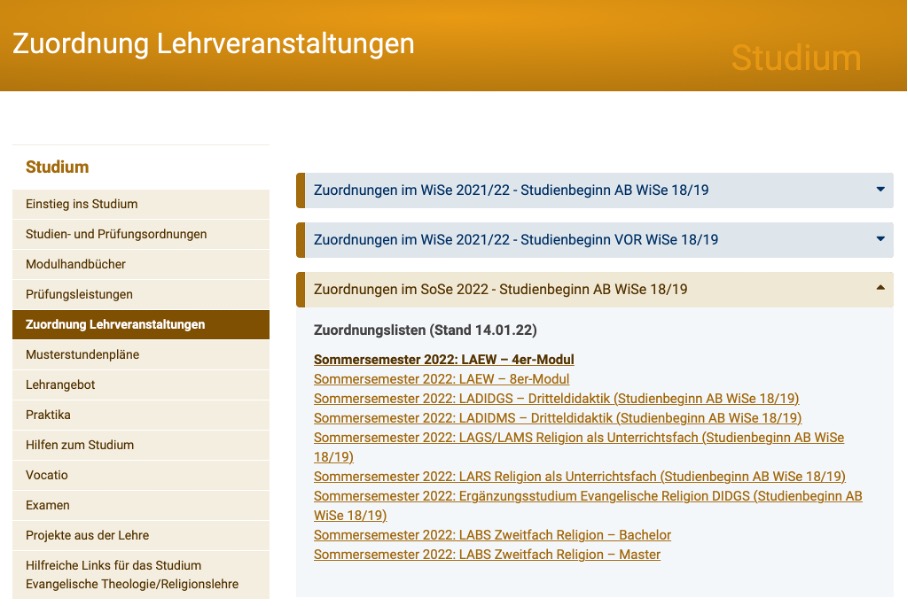This screenshot has width=908, height=606.
Task: Click down arrow on Studienbeginn AB WiSe 2021/22 row
Action: (x=880, y=189)
